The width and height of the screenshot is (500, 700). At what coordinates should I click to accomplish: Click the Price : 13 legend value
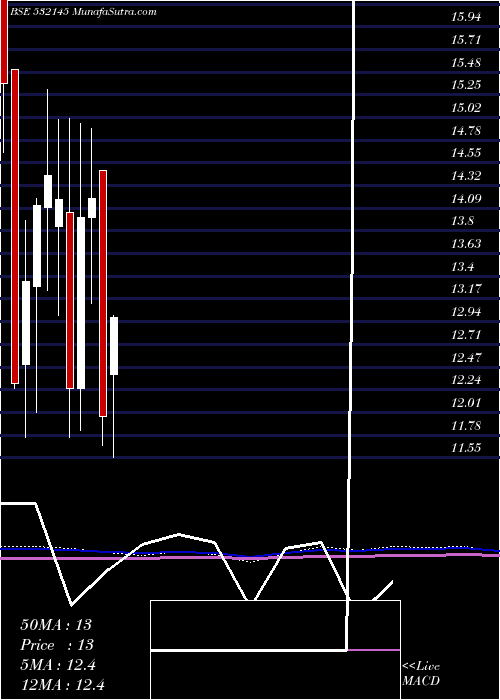pos(57,645)
